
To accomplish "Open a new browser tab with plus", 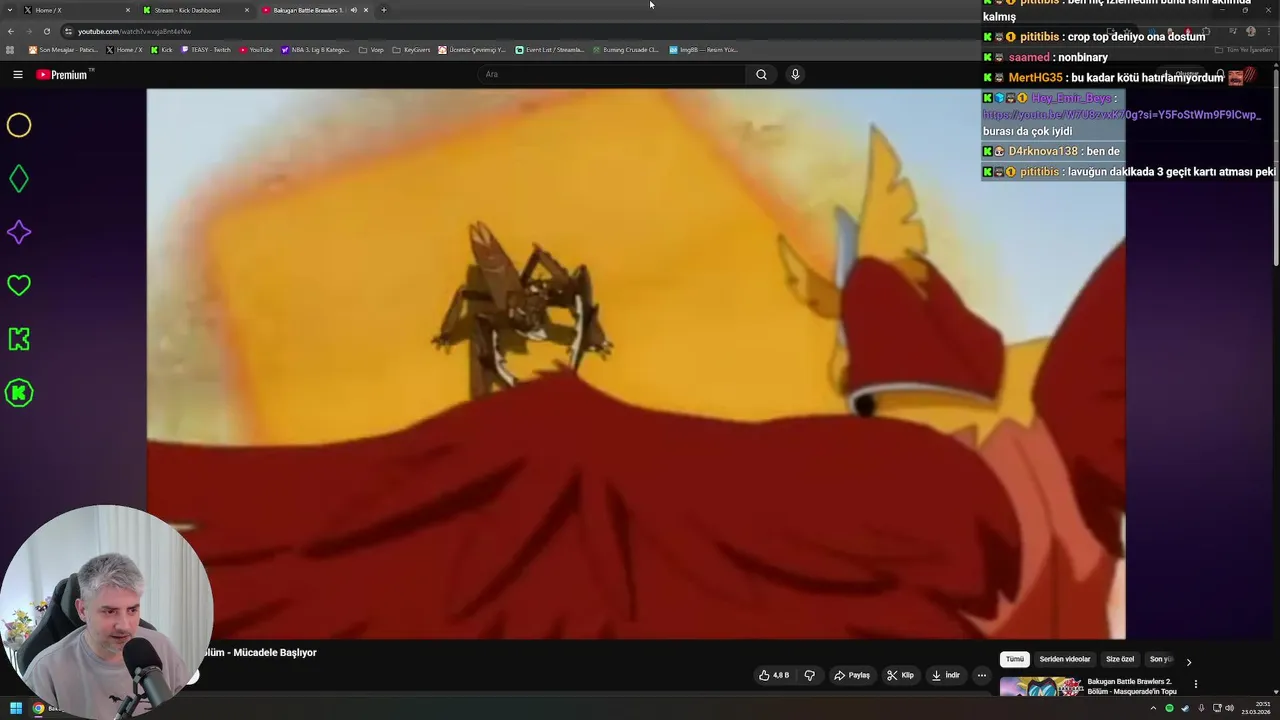I will coord(384,10).
